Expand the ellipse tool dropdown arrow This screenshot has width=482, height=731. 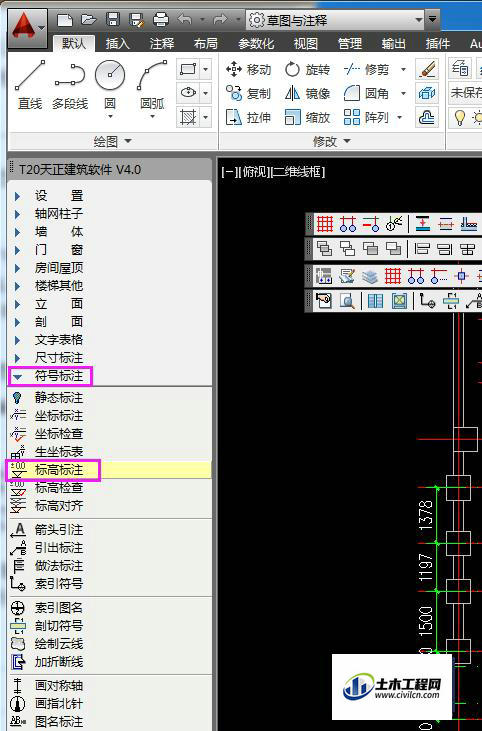click(206, 93)
